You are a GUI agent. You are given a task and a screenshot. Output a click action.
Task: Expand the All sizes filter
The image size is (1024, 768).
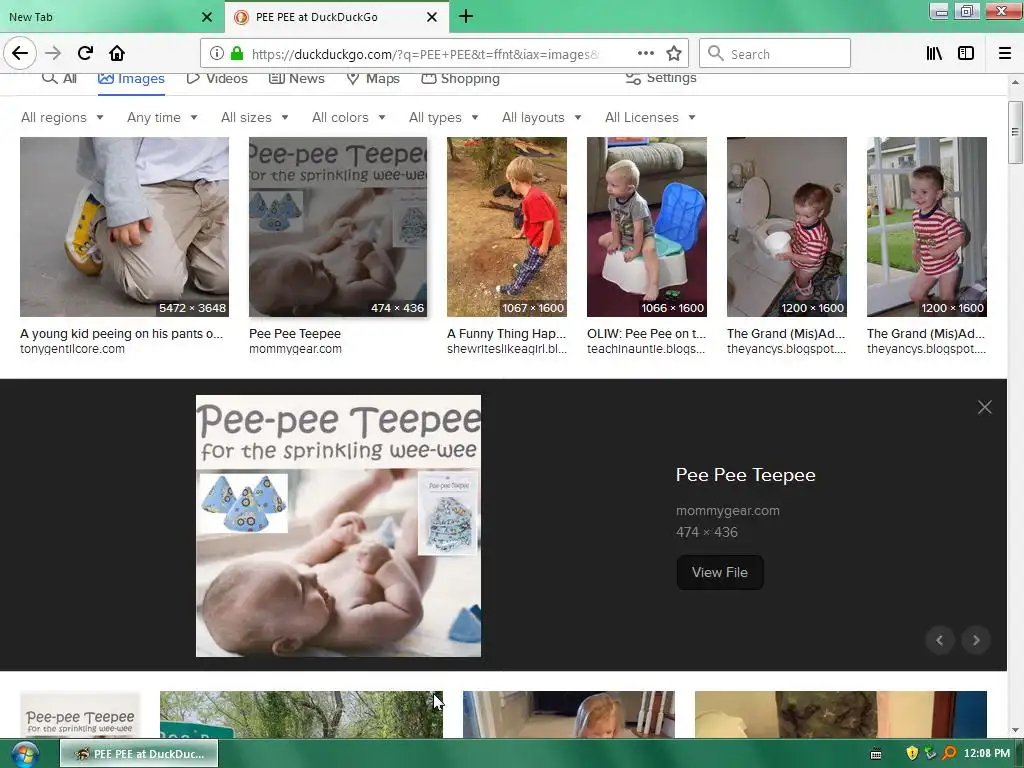click(x=255, y=118)
